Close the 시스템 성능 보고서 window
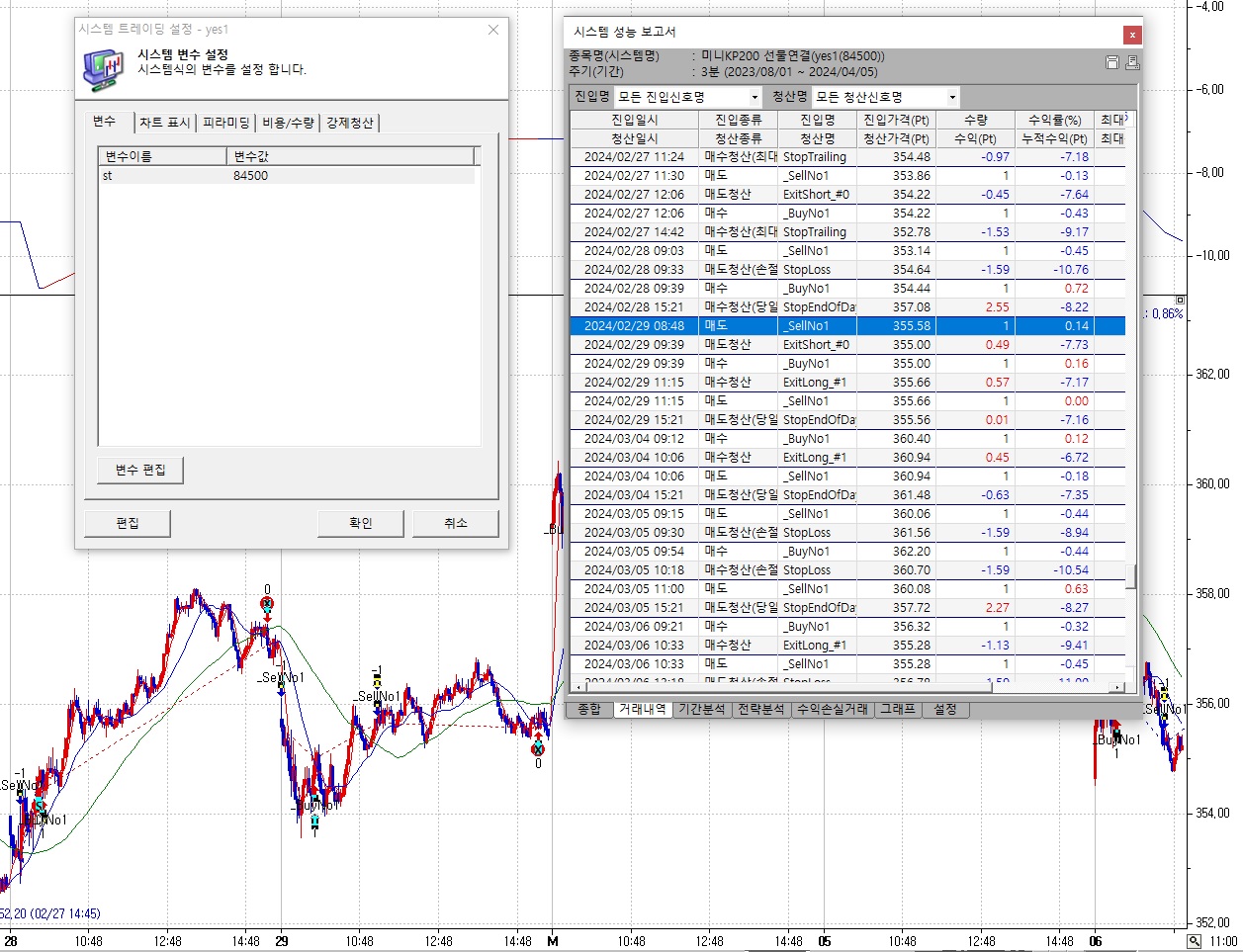The image size is (1243, 952). pyautogui.click(x=1132, y=35)
